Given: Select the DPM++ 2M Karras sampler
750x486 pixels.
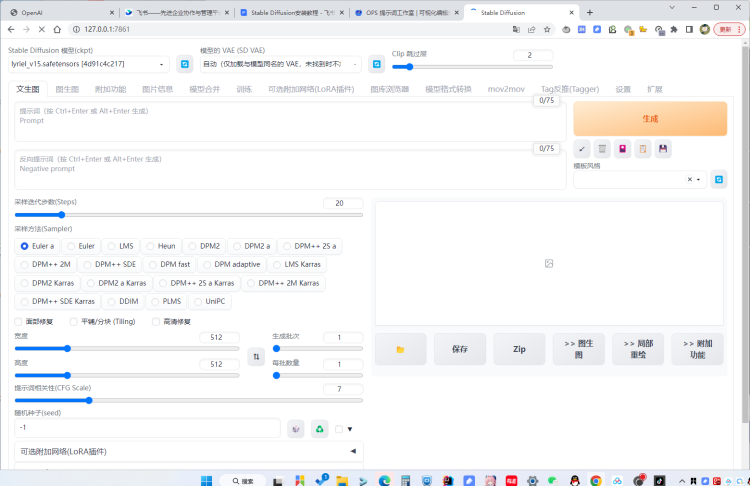Looking at the screenshot, I should click(x=283, y=283).
